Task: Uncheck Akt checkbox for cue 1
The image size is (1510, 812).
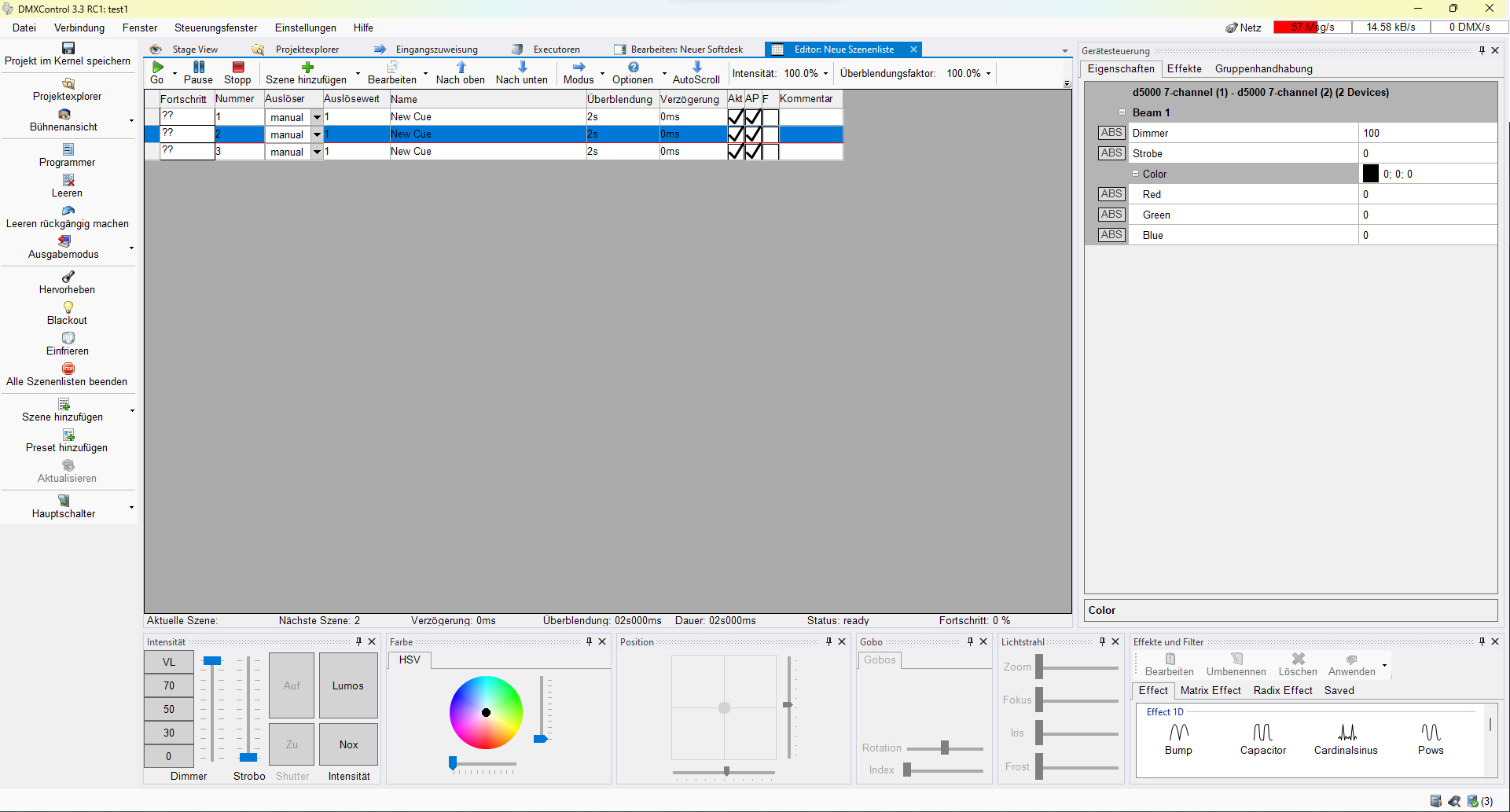Action: (736, 117)
